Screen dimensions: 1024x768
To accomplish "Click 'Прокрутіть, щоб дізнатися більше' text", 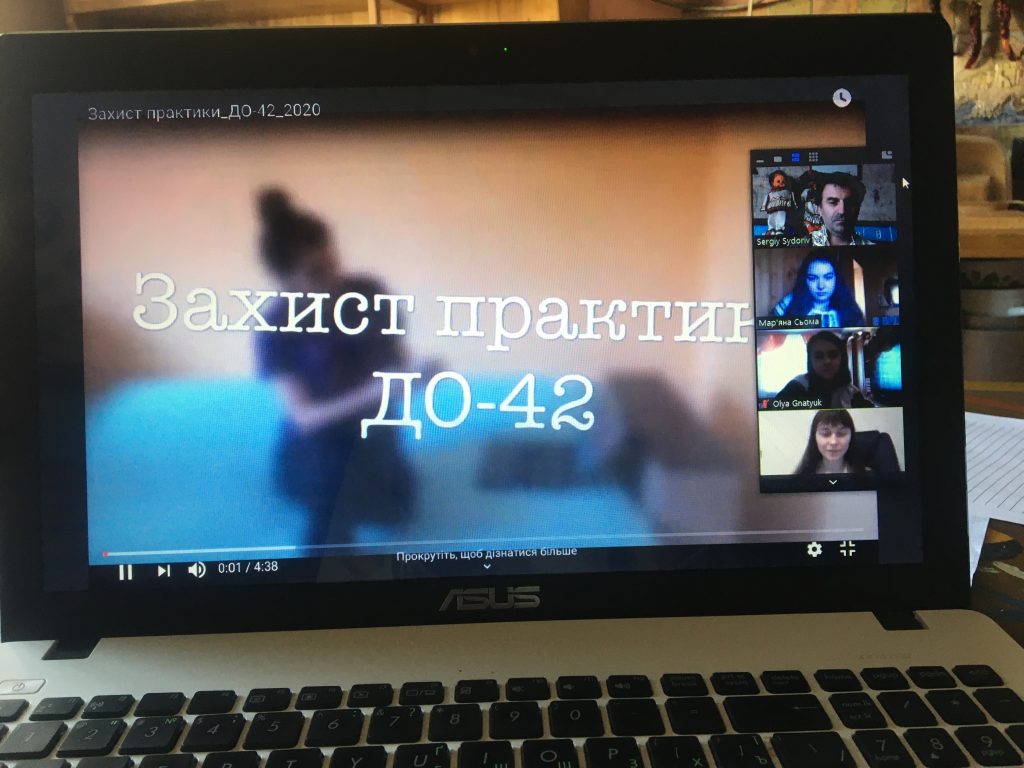I will pos(487,552).
